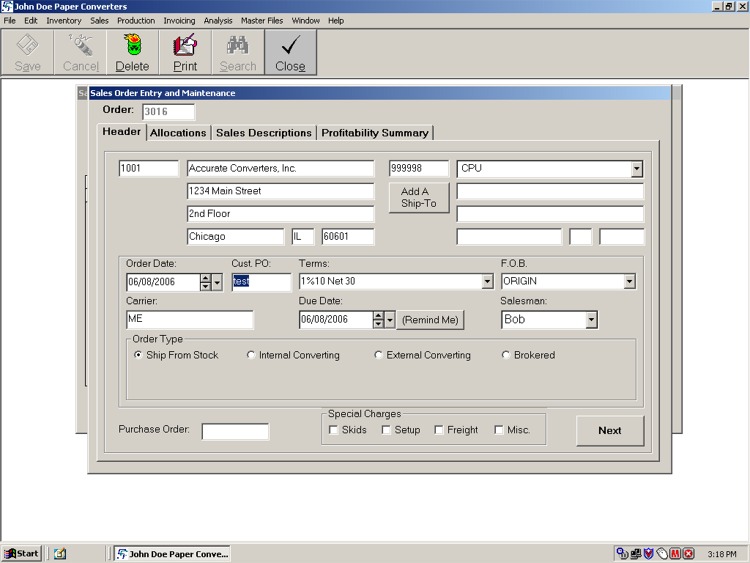Open the Help menu
The height and width of the screenshot is (563, 750).
pos(336,21)
